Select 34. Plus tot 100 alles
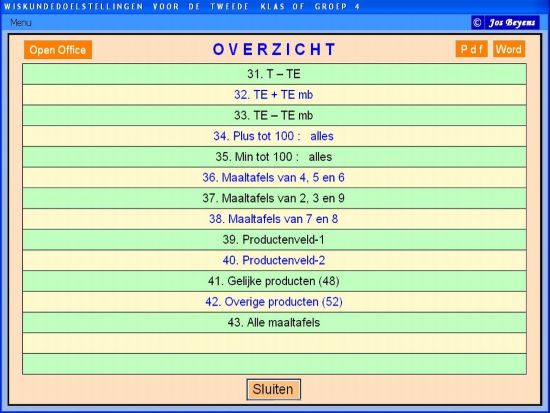 [274, 136]
